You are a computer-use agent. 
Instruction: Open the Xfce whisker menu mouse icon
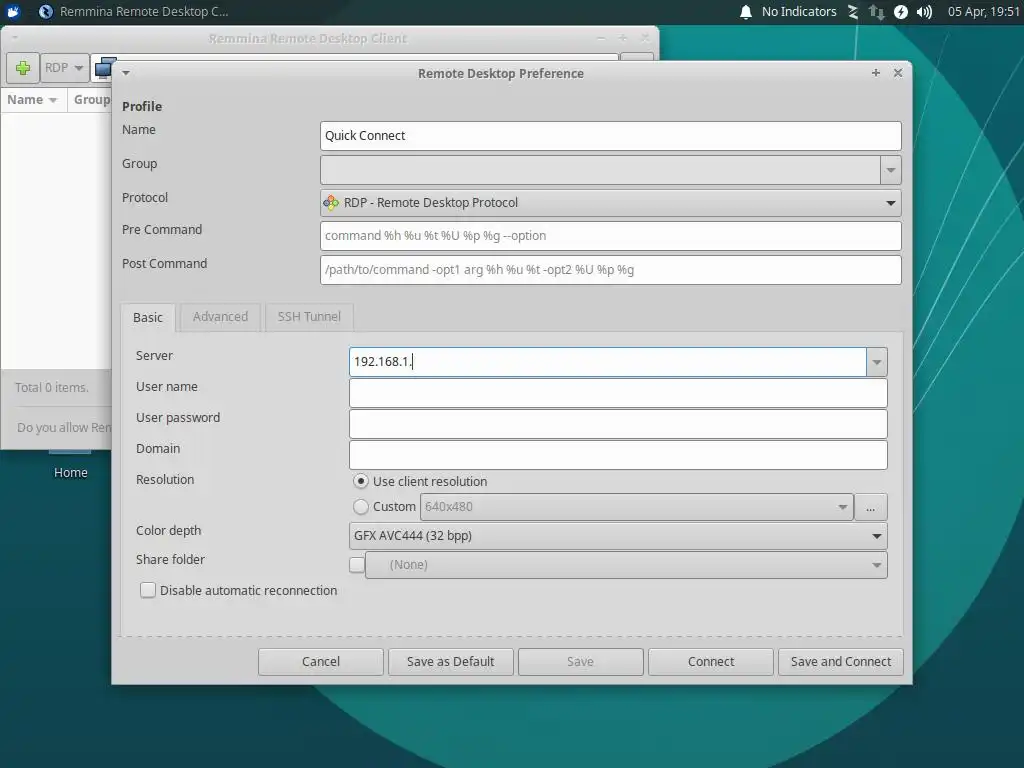13,11
